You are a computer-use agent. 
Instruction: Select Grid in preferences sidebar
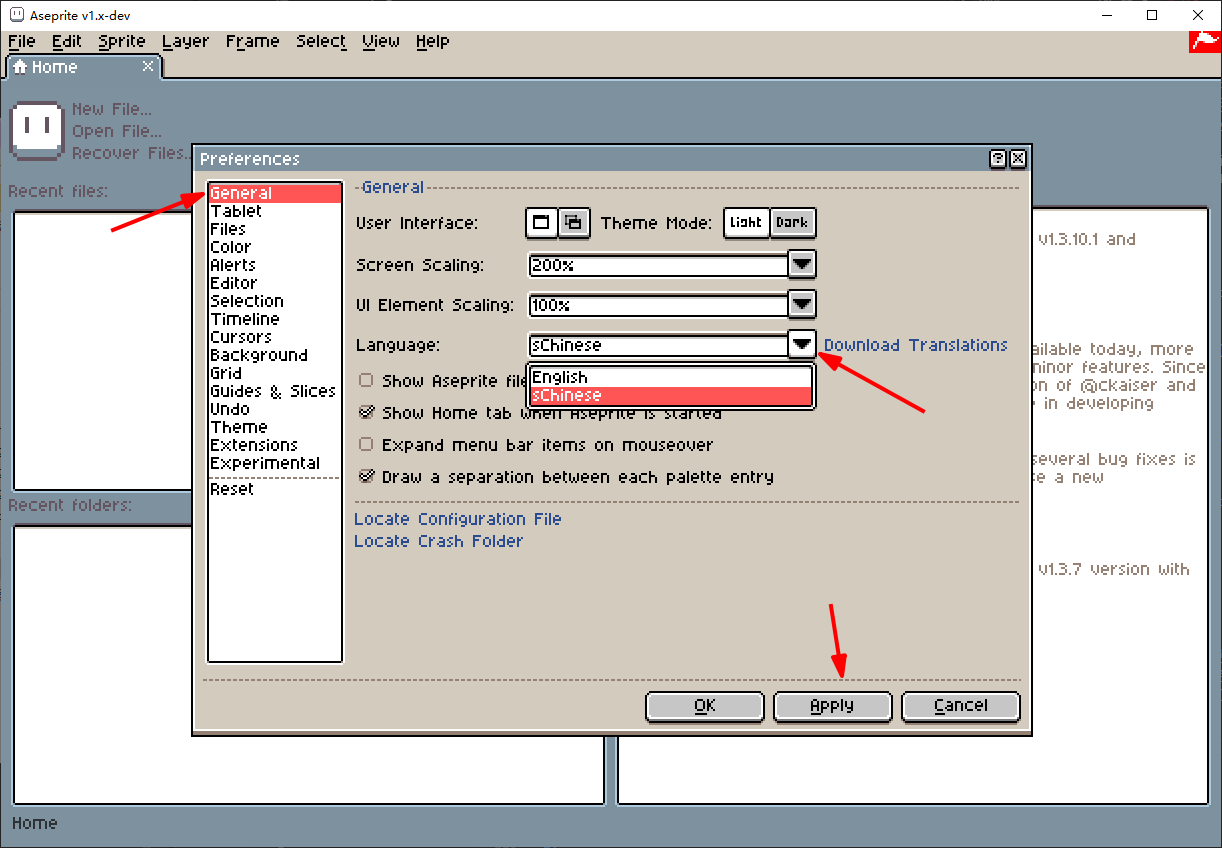[x=275, y=373]
